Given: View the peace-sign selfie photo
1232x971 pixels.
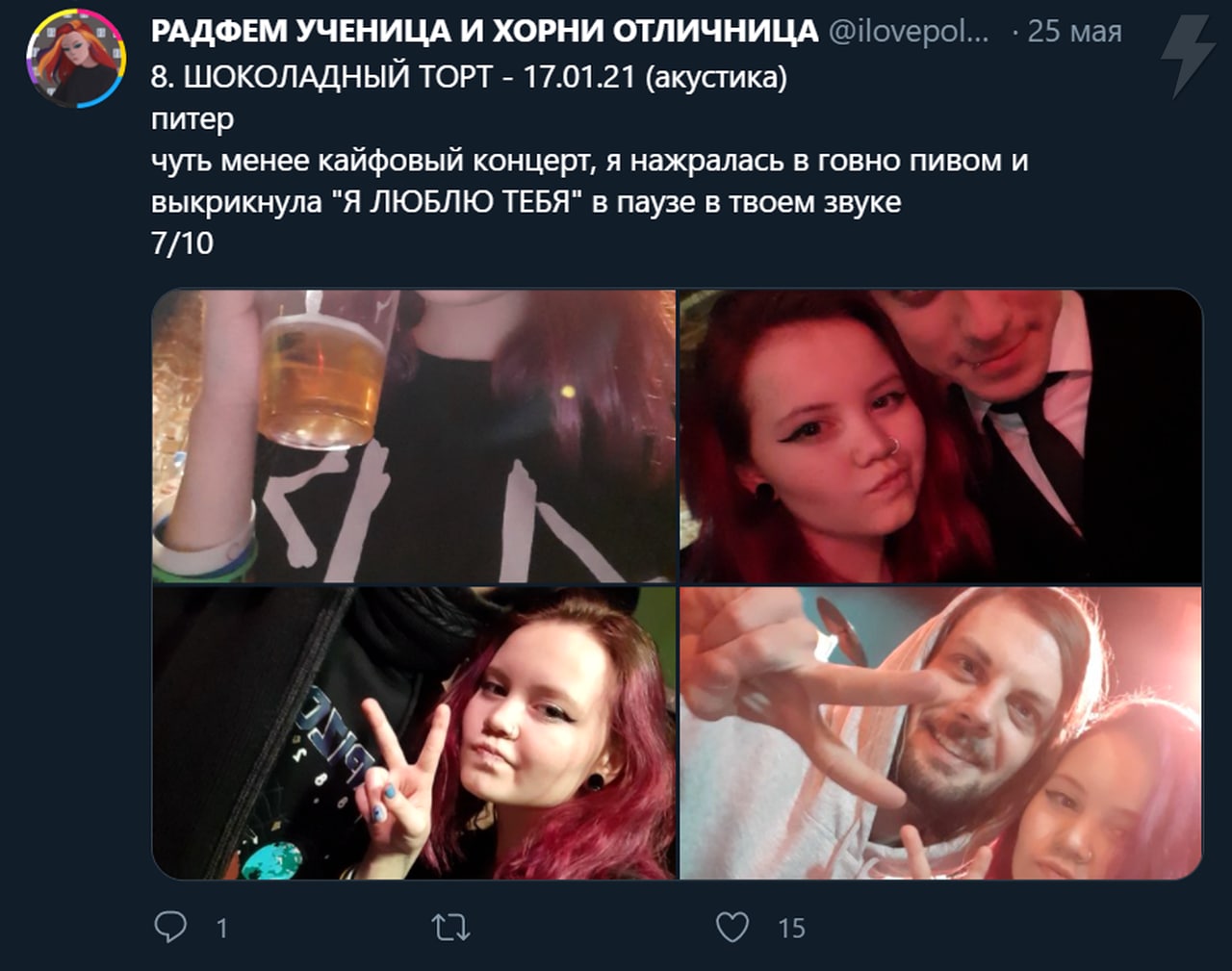Looking at the screenshot, I should [x=414, y=733].
